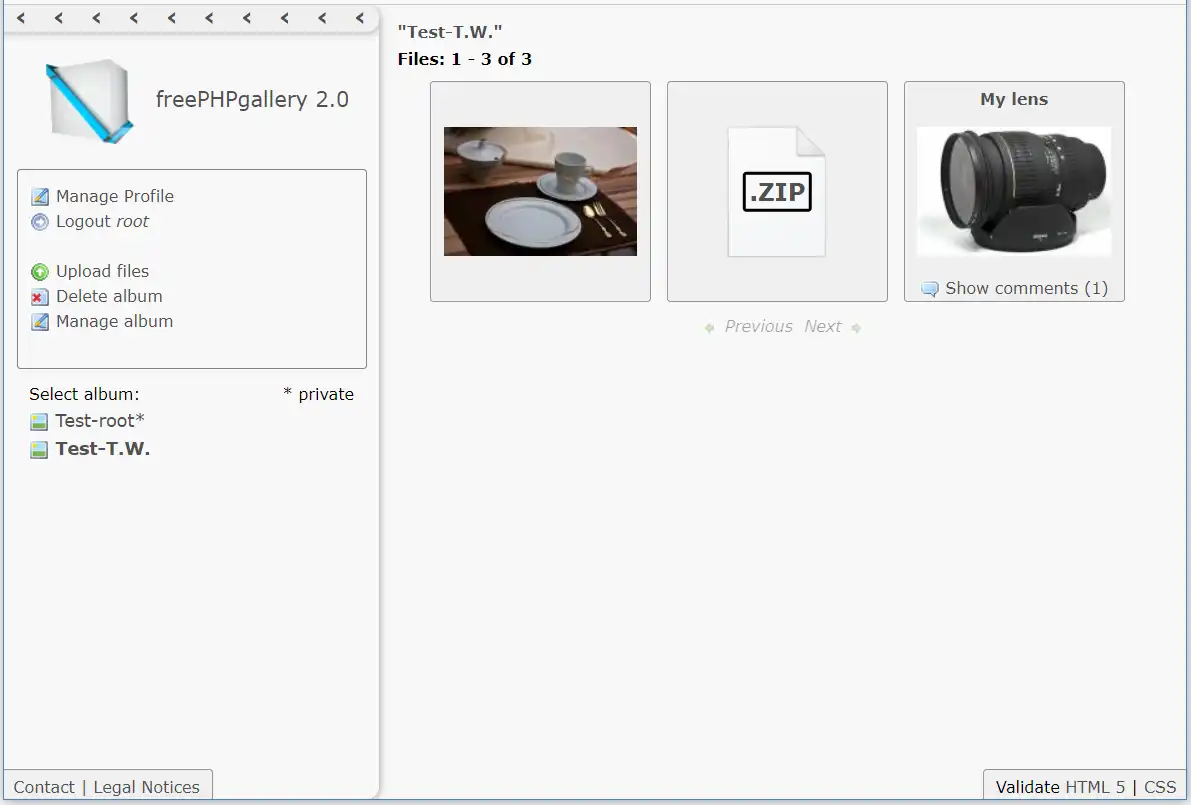Image resolution: width=1191 pixels, height=805 pixels.
Task: Click the Manage Profile pencil icon
Action: pyautogui.click(x=39, y=197)
